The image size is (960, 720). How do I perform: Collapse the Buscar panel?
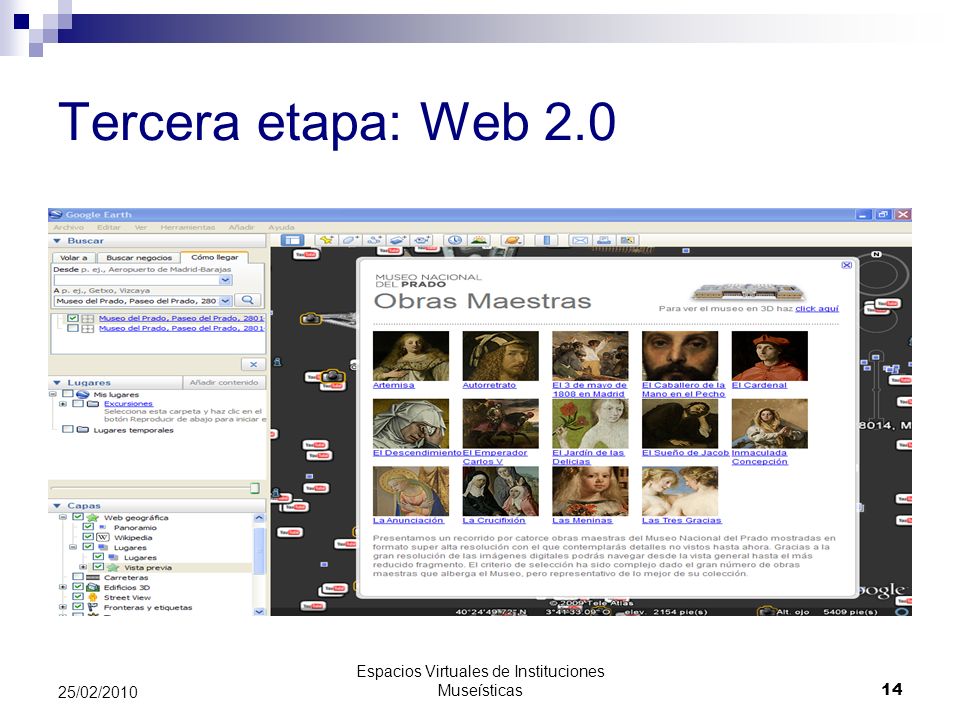pyautogui.click(x=58, y=241)
